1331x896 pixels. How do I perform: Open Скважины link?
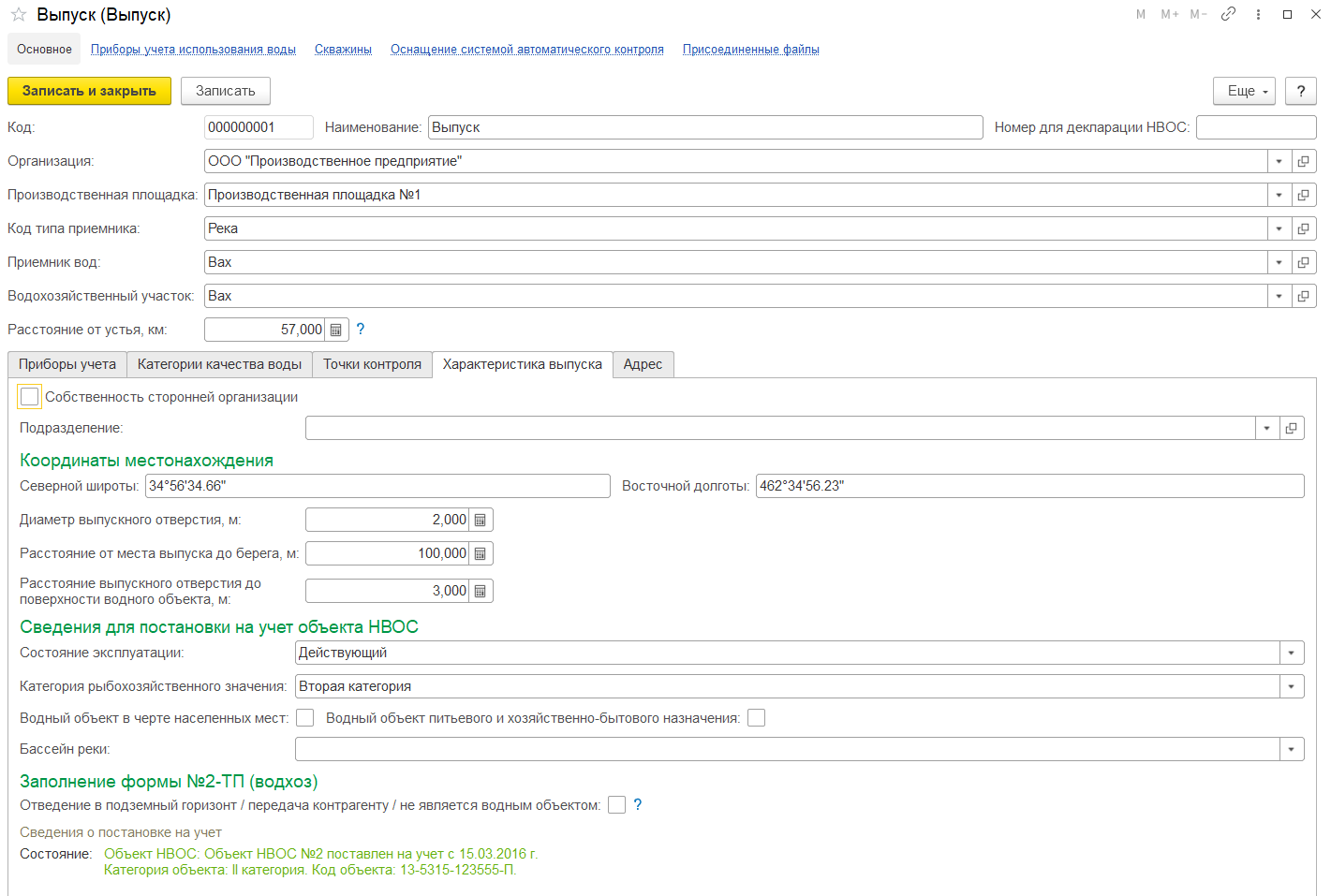click(343, 50)
